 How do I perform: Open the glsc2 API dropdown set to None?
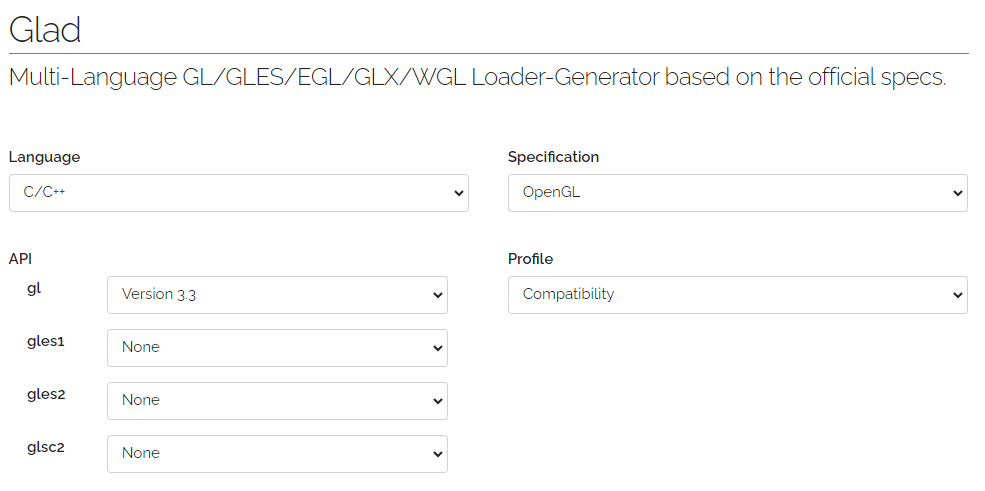(277, 454)
